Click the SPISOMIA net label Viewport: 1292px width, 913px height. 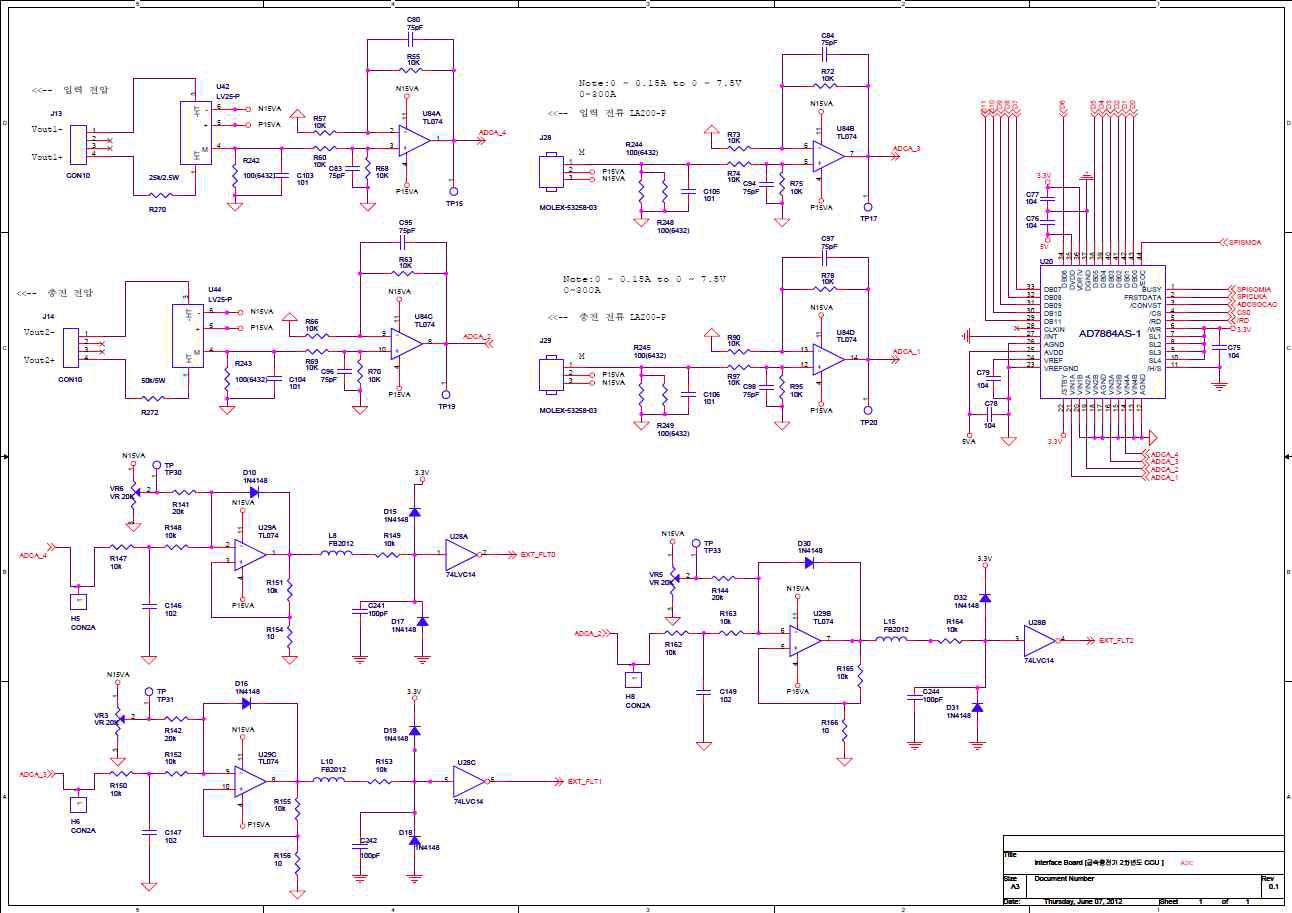[1253, 289]
